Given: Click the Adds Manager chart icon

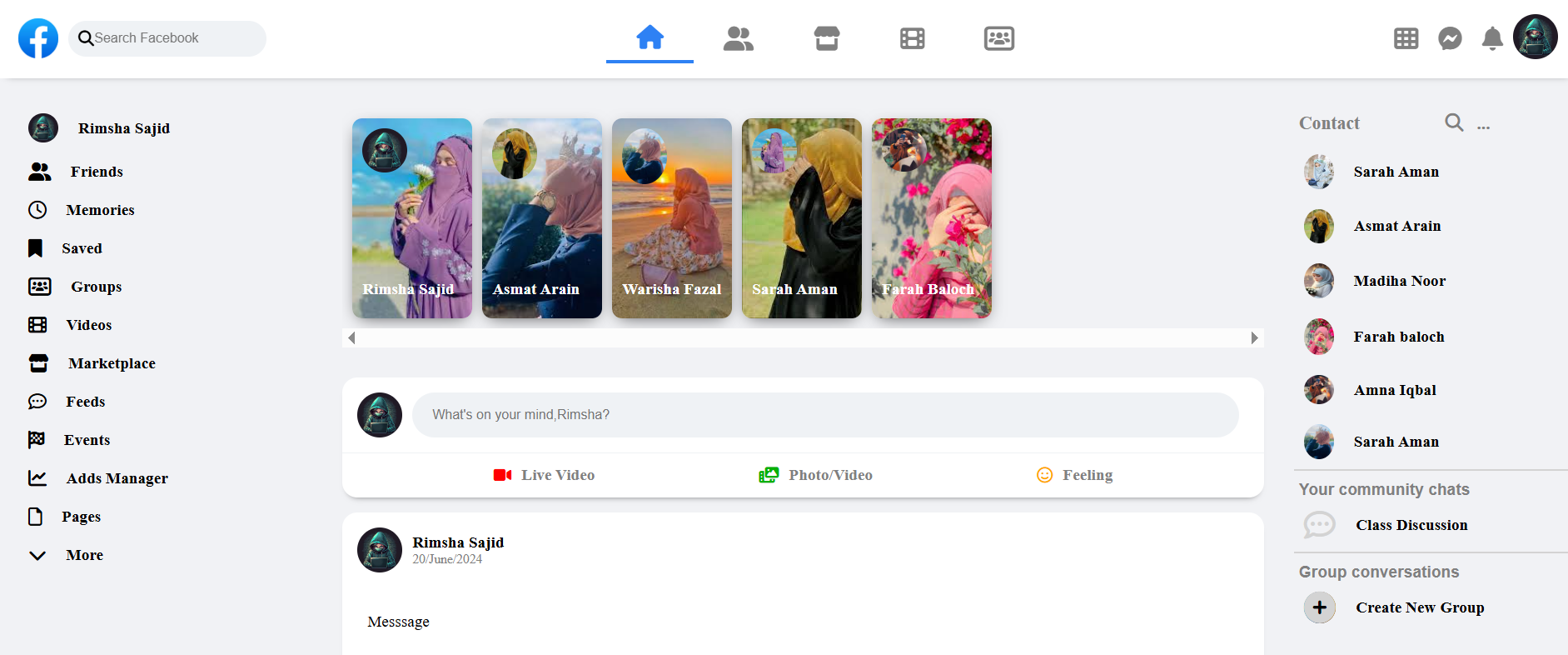Looking at the screenshot, I should pyautogui.click(x=37, y=478).
